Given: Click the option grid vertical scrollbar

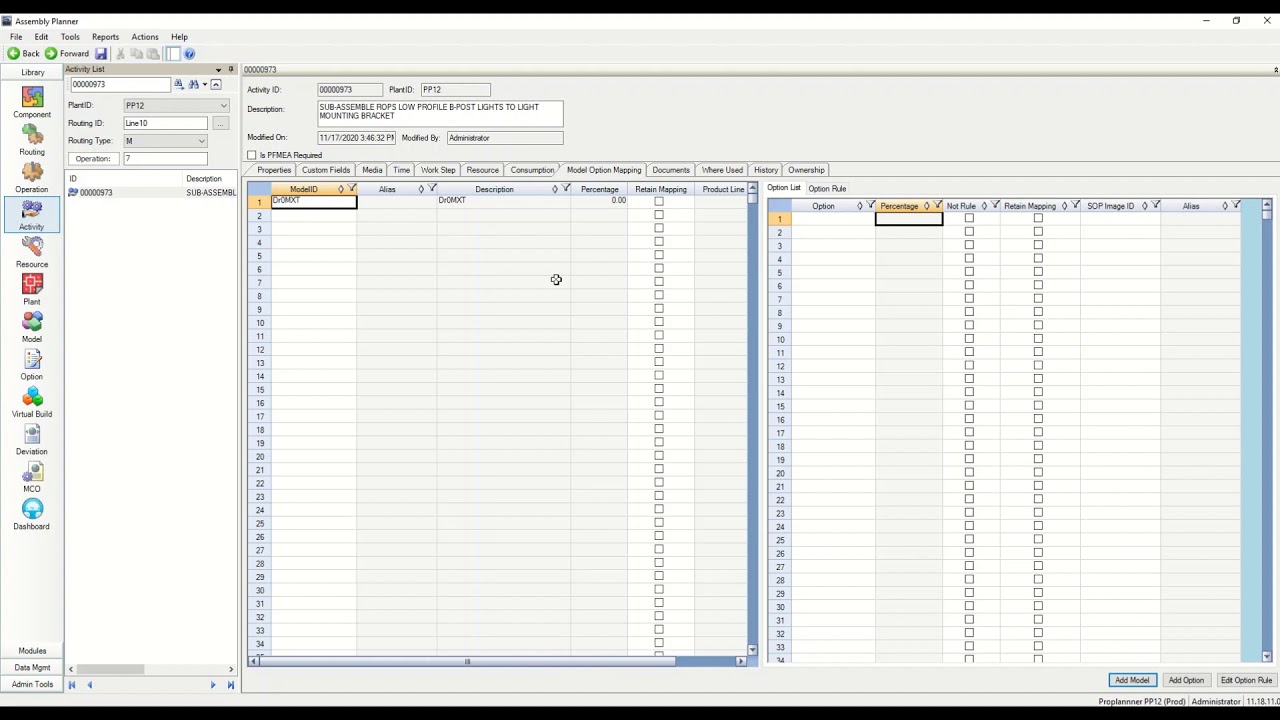Looking at the screenshot, I should (x=1267, y=431).
